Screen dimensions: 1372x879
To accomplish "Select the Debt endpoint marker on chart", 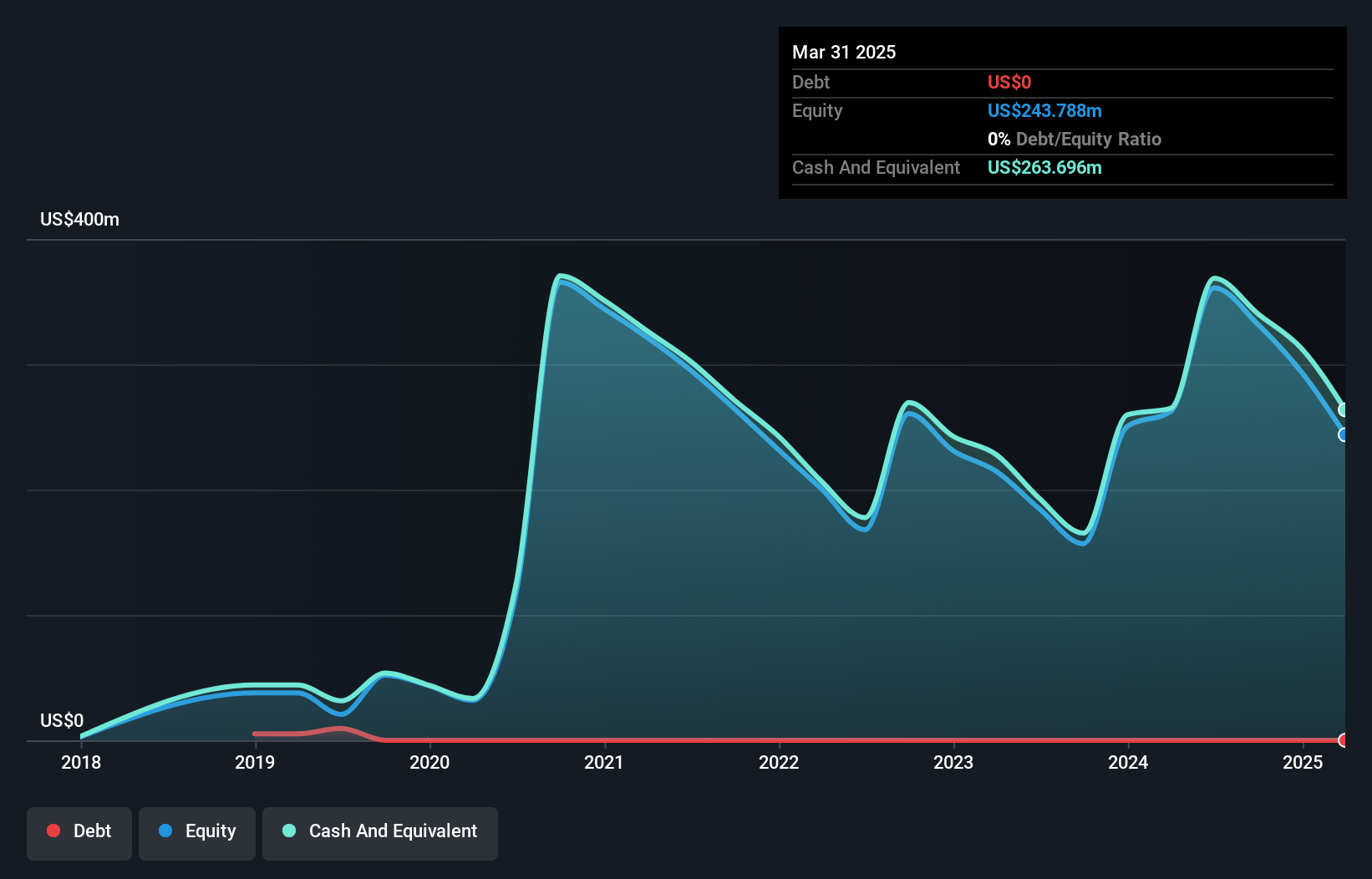I will (x=1344, y=740).
